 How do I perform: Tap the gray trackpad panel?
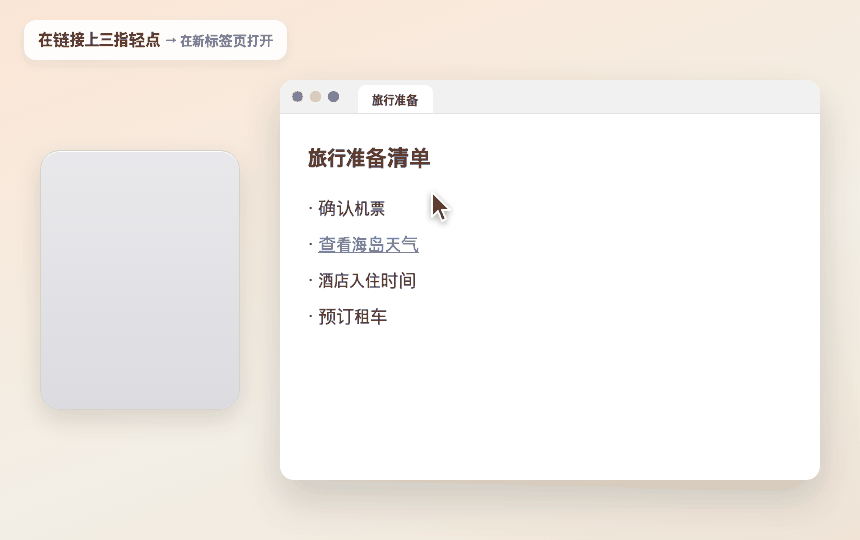pos(140,280)
